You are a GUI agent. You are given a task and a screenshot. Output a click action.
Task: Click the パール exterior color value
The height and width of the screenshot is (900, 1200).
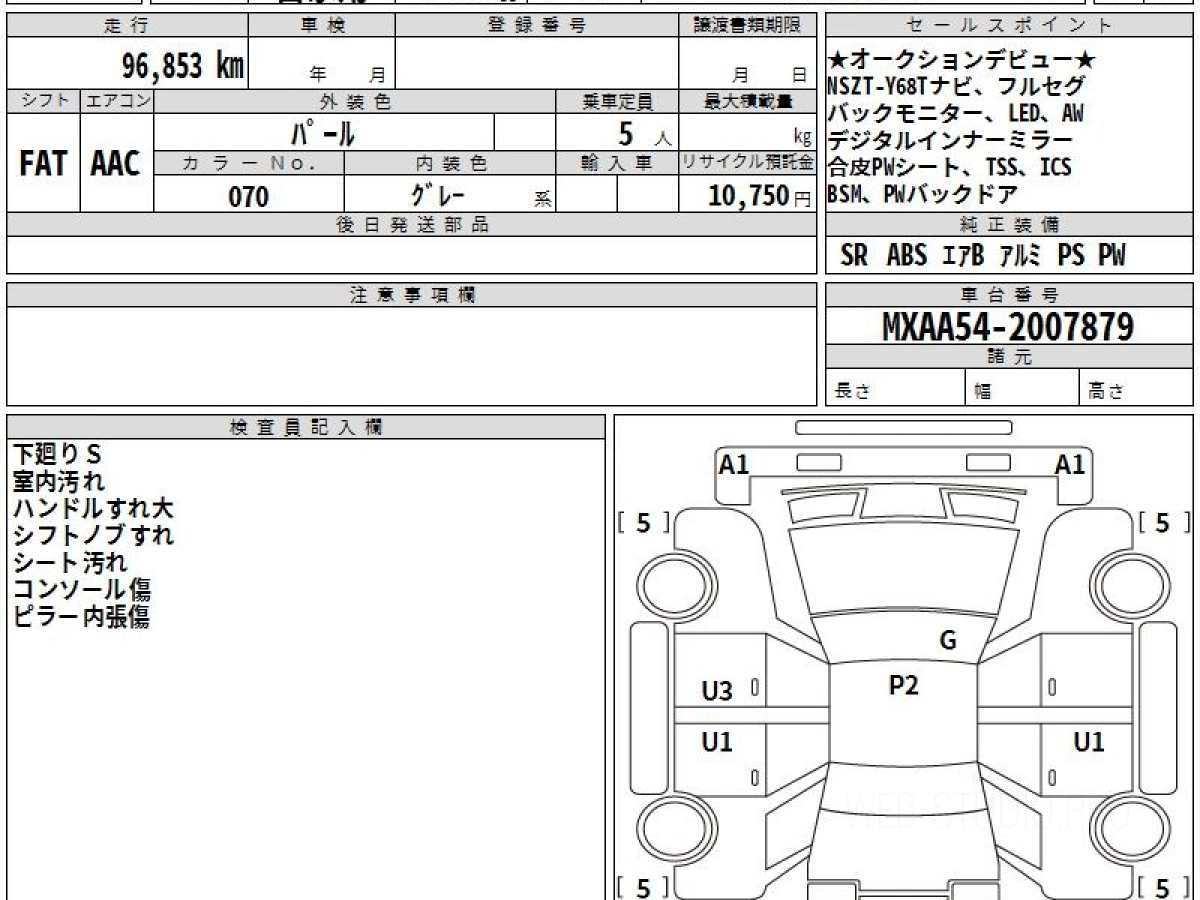pos(323,132)
